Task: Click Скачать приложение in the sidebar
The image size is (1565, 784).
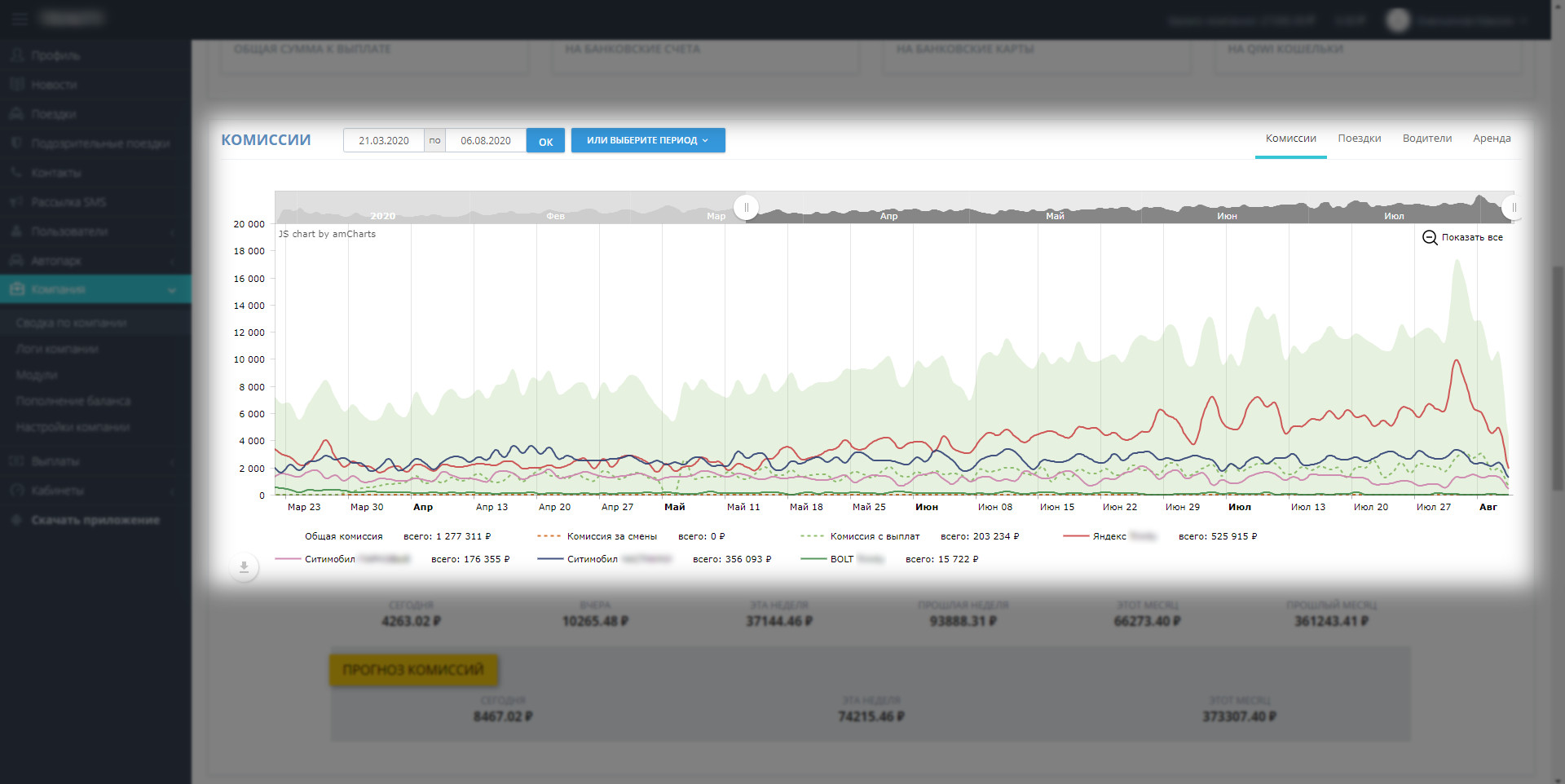Action: tap(95, 520)
